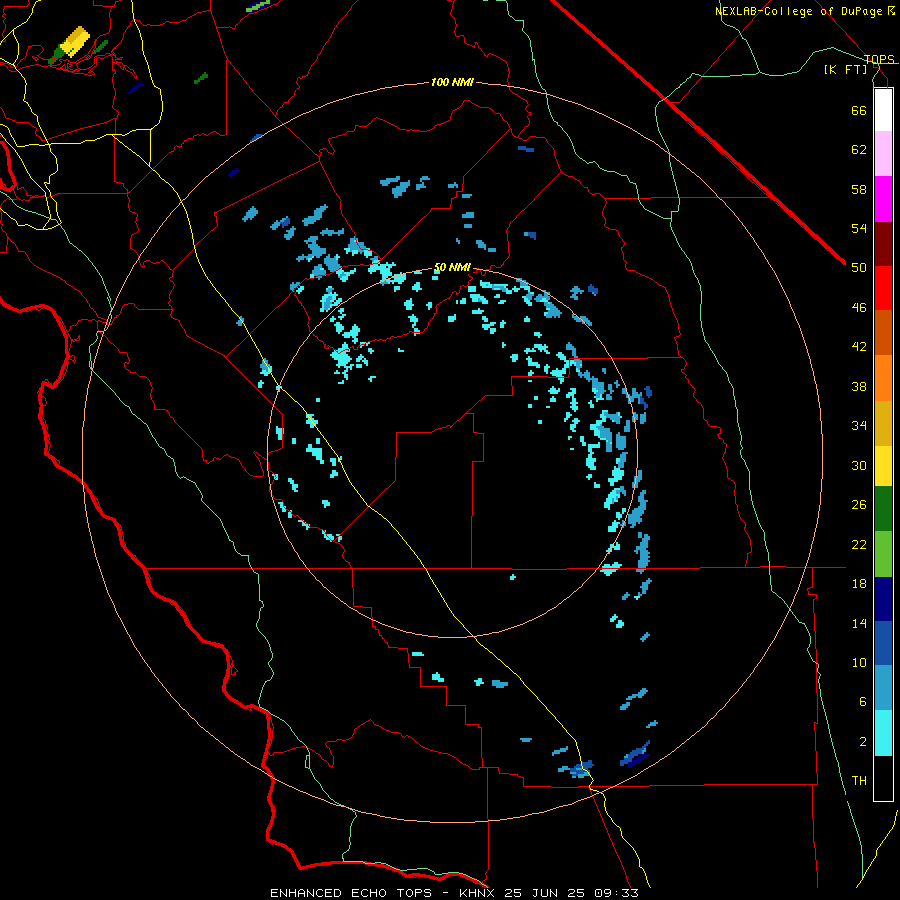Click the 6 legend value

863,702
